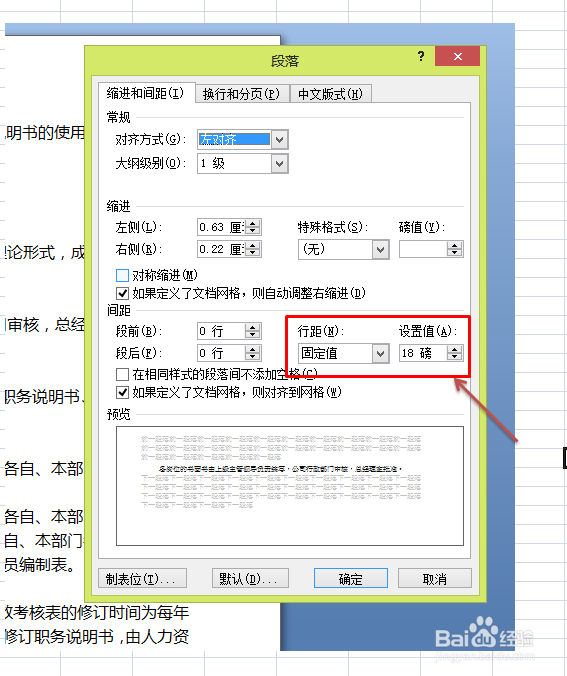Click the 设置值 field showing 18 磅

click(x=423, y=353)
